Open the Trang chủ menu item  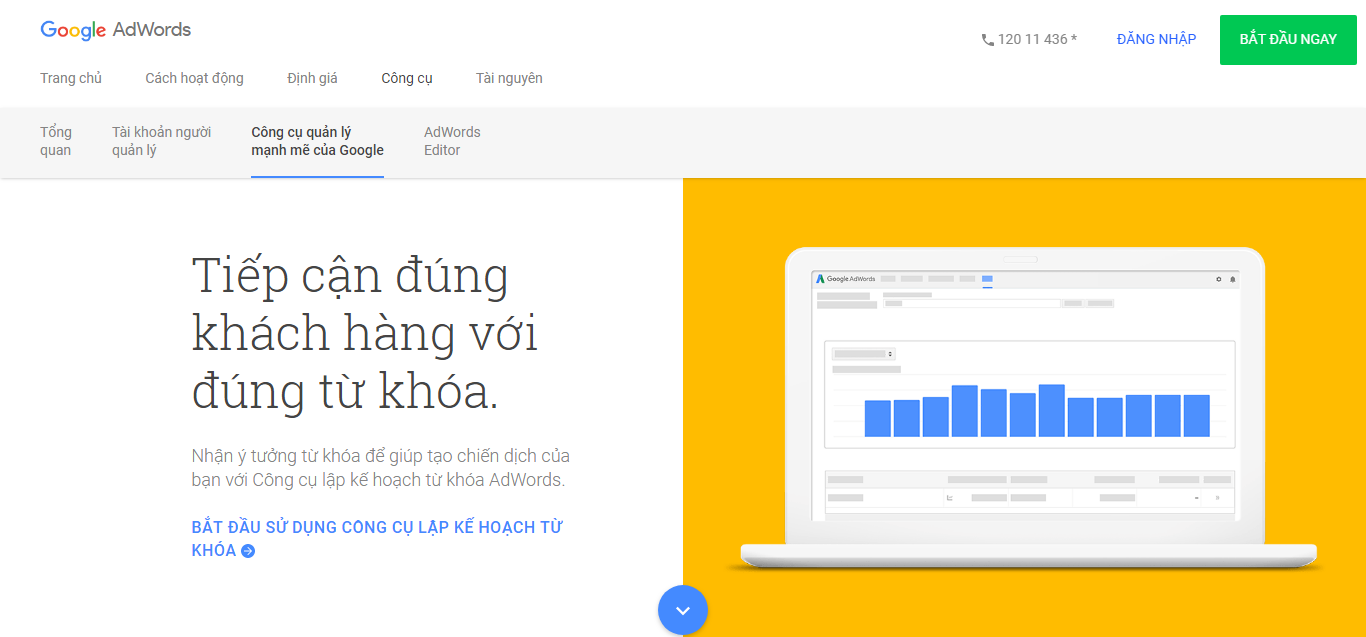pos(71,78)
